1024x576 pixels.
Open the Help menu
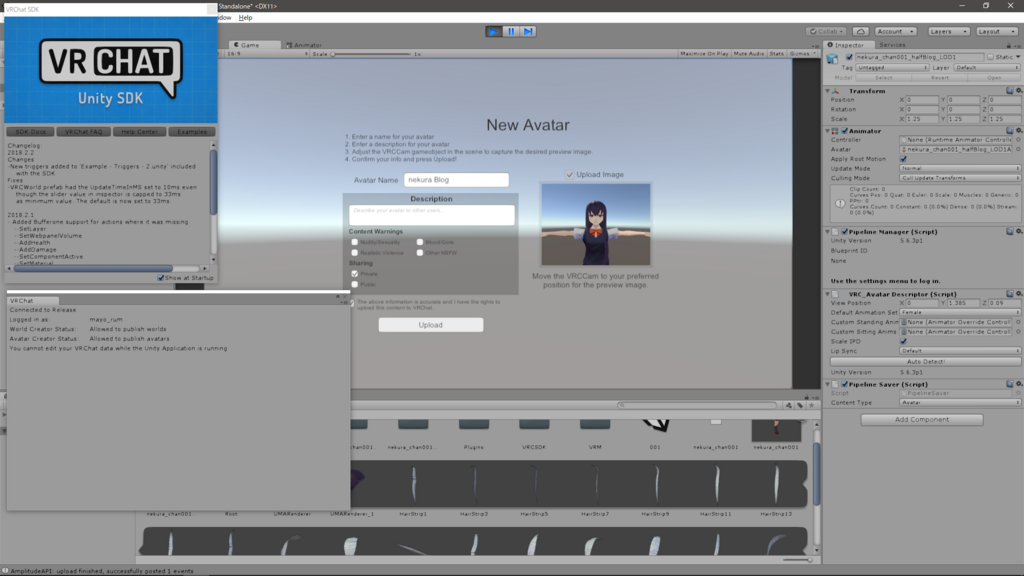(x=246, y=18)
